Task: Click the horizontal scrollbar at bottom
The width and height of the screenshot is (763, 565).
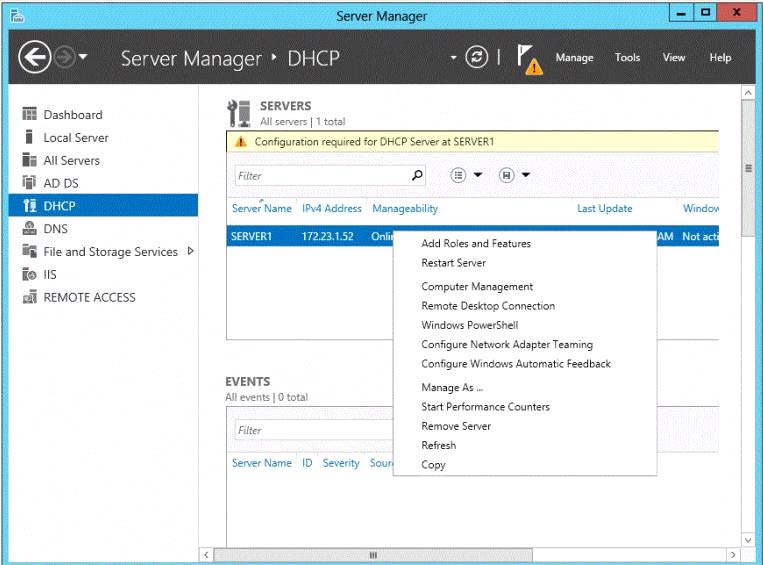Action: (372, 555)
